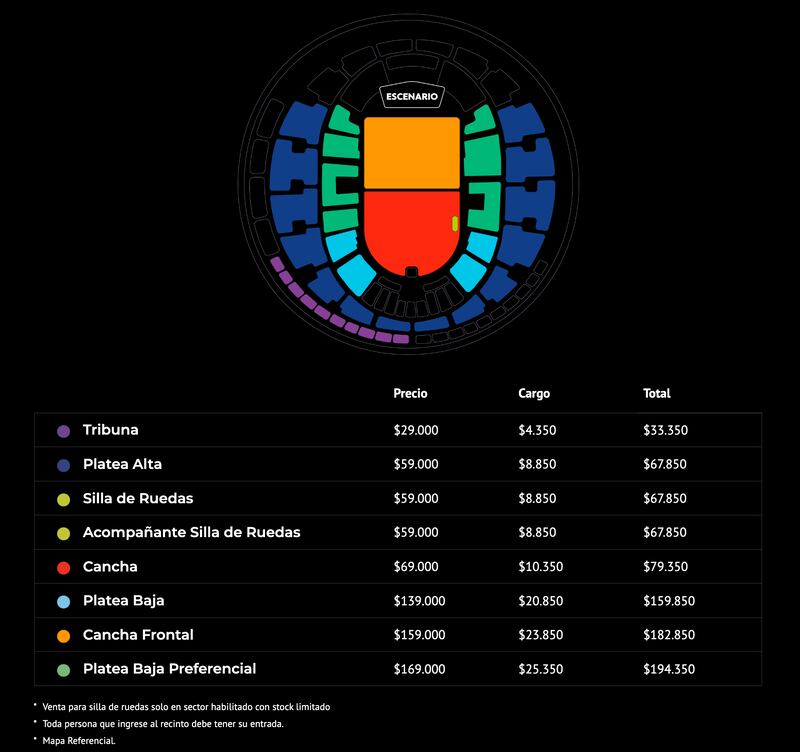Click the Total column header
Image resolution: width=800 pixels, height=752 pixels.
(x=657, y=394)
